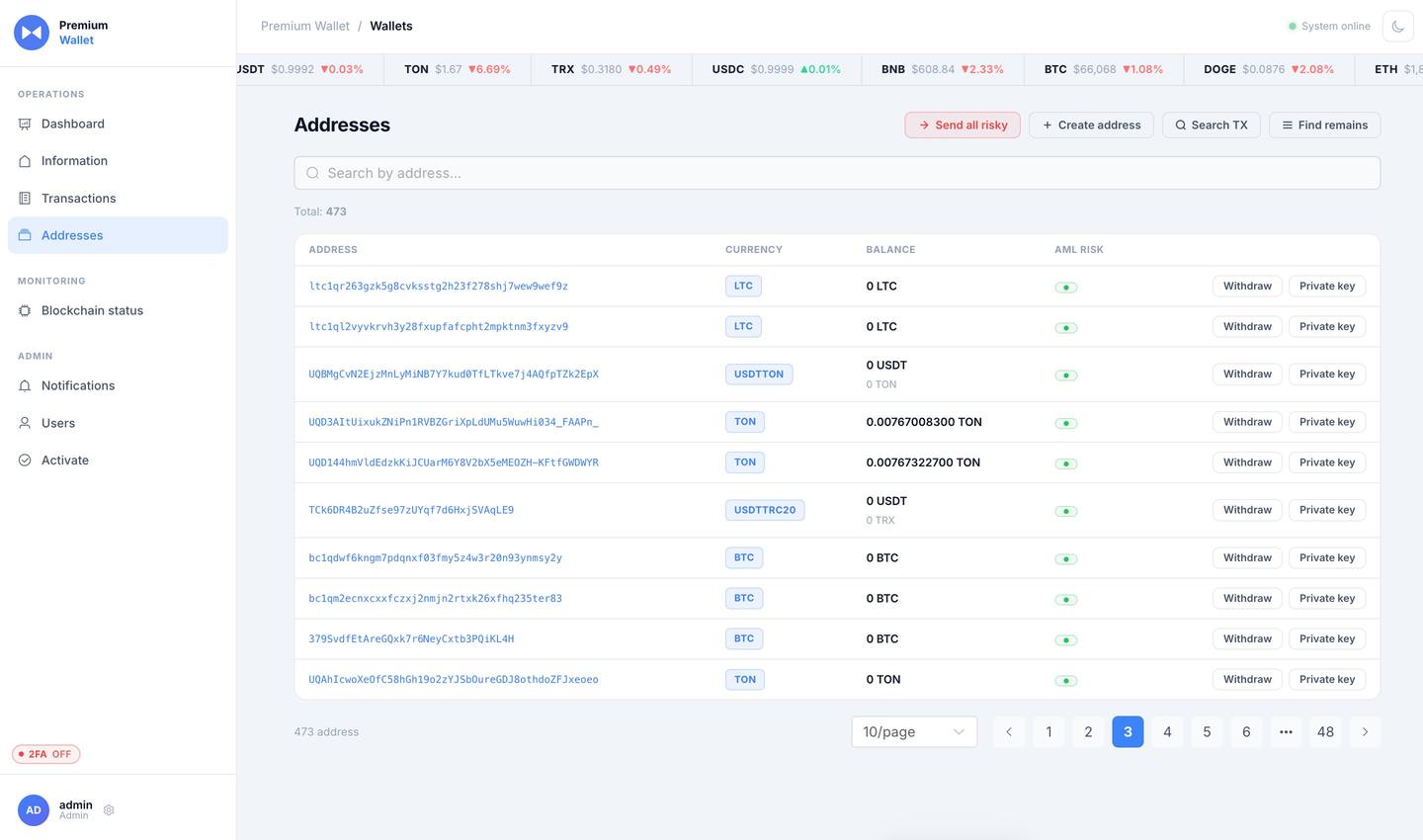Withdraw from ltc1qr263 address
The image size is (1423, 840).
tap(1247, 287)
